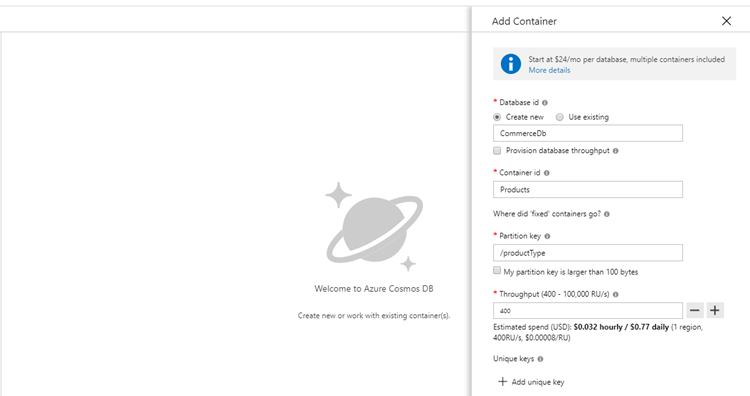Open the More details link
This screenshot has height=396, width=750.
click(549, 70)
